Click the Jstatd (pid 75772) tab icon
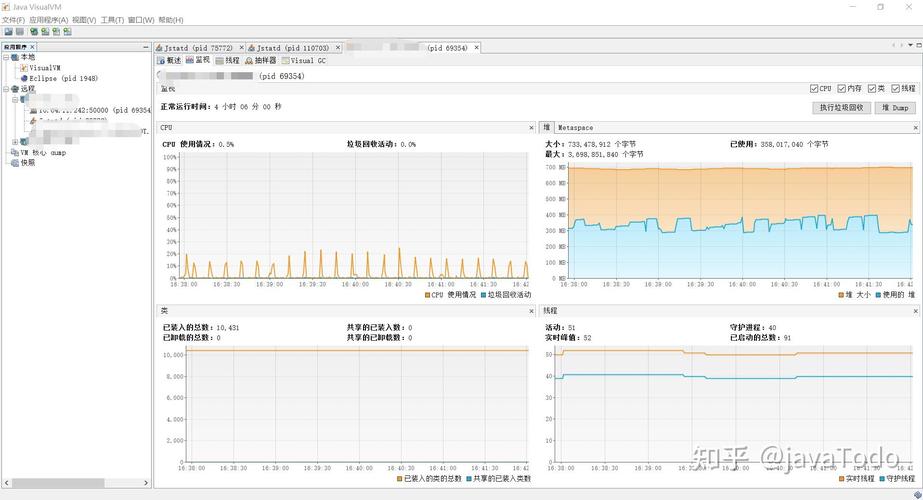Viewport: 923px width, 500px height. pos(159,48)
